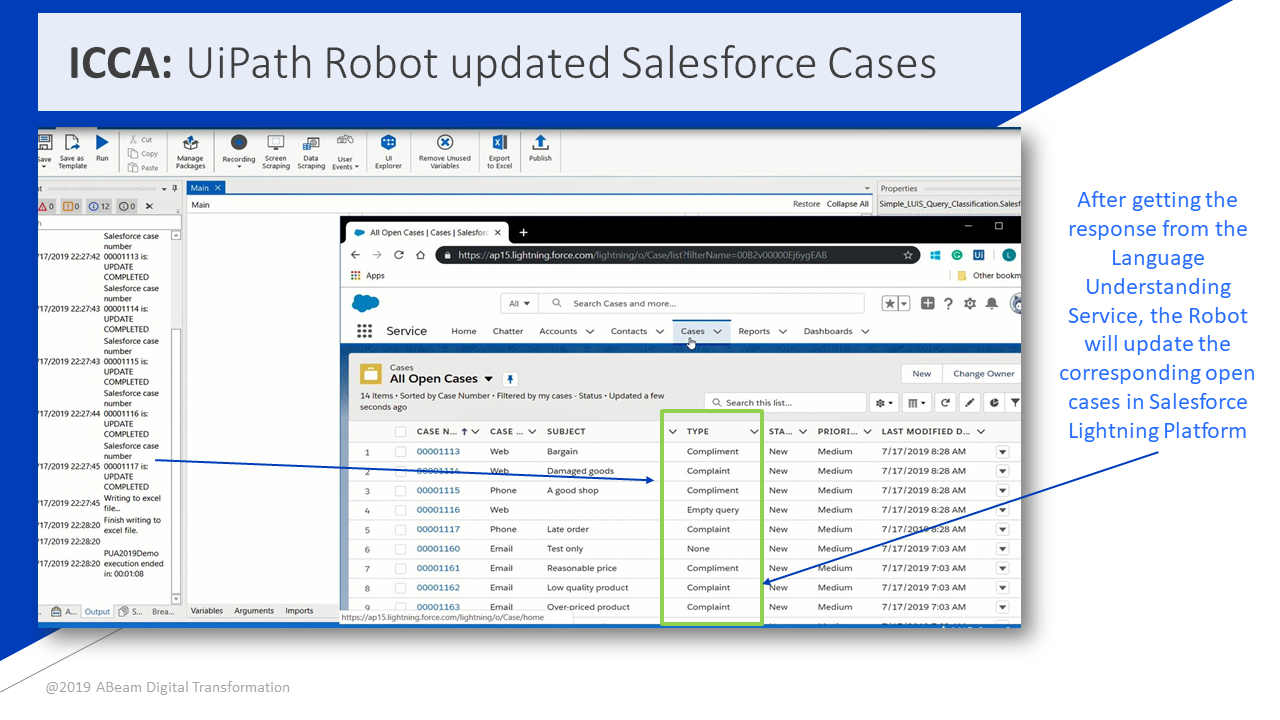Open List View Controls gear menu

pos(885,402)
